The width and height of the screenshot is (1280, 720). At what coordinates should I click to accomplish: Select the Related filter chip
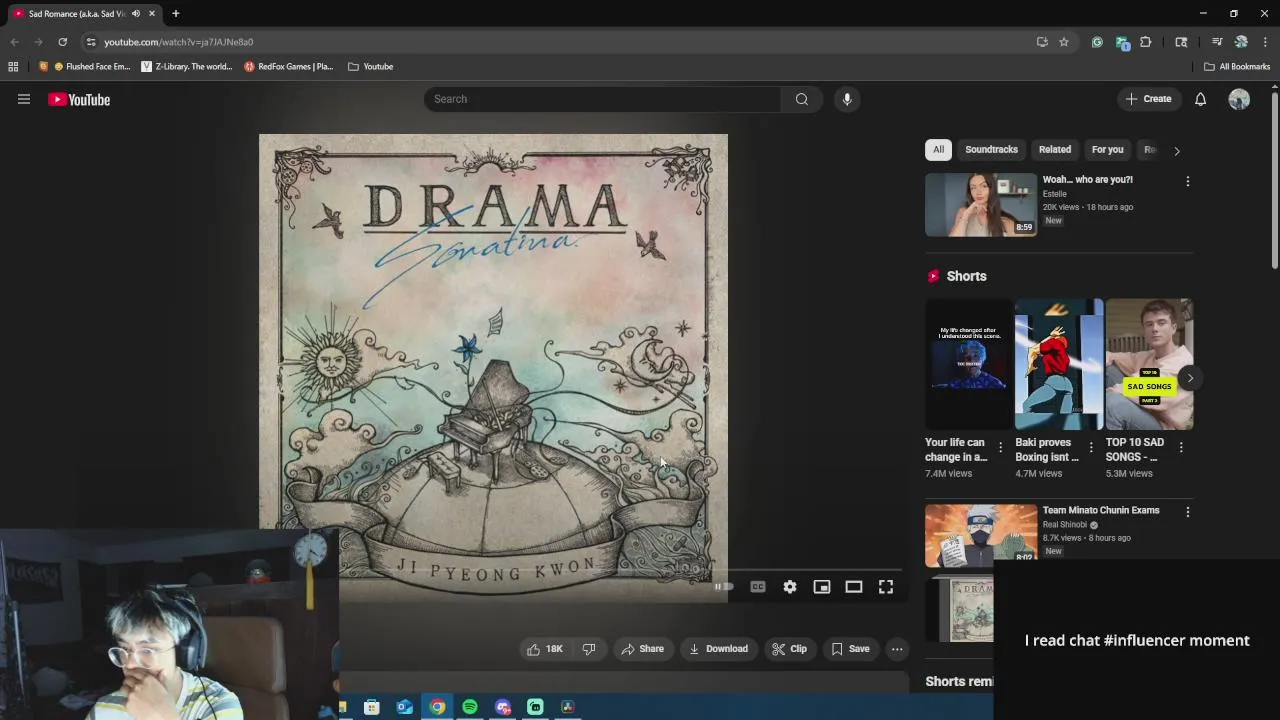pos(1055,150)
